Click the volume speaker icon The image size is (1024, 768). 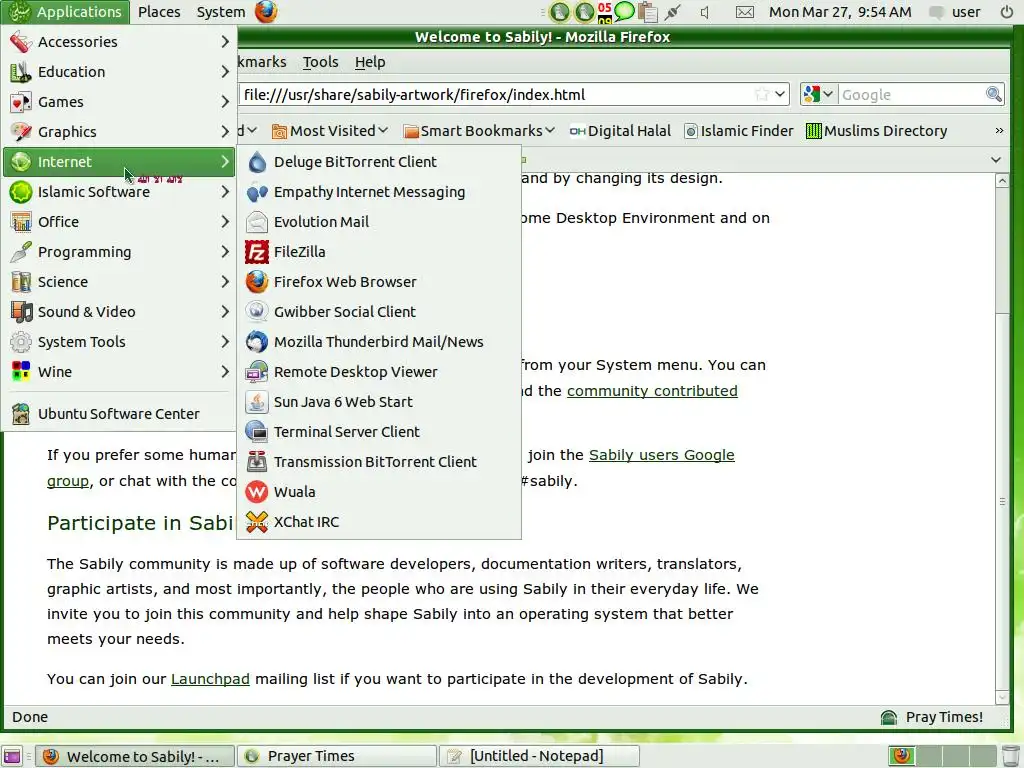705,12
